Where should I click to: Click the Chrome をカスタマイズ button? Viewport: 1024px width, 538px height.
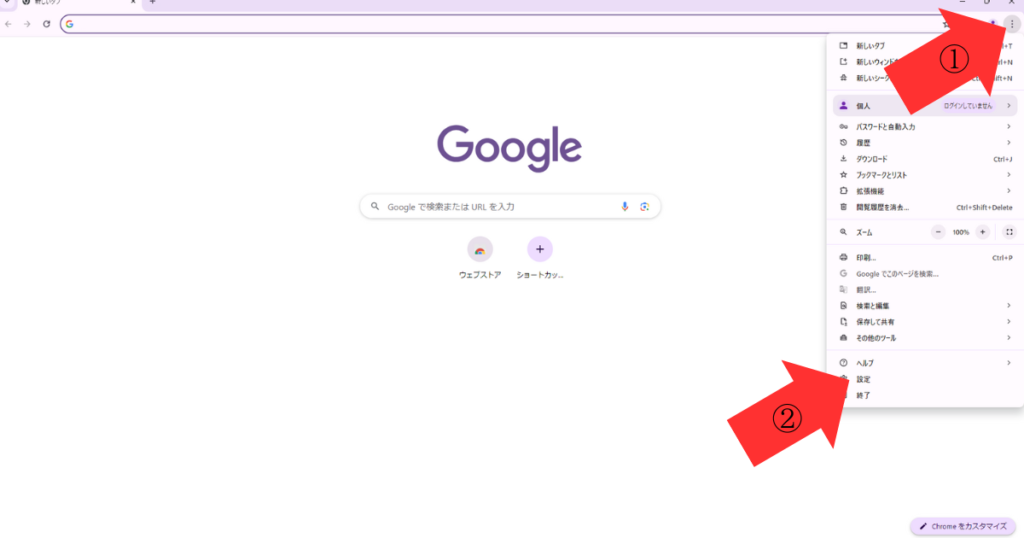[963, 526]
